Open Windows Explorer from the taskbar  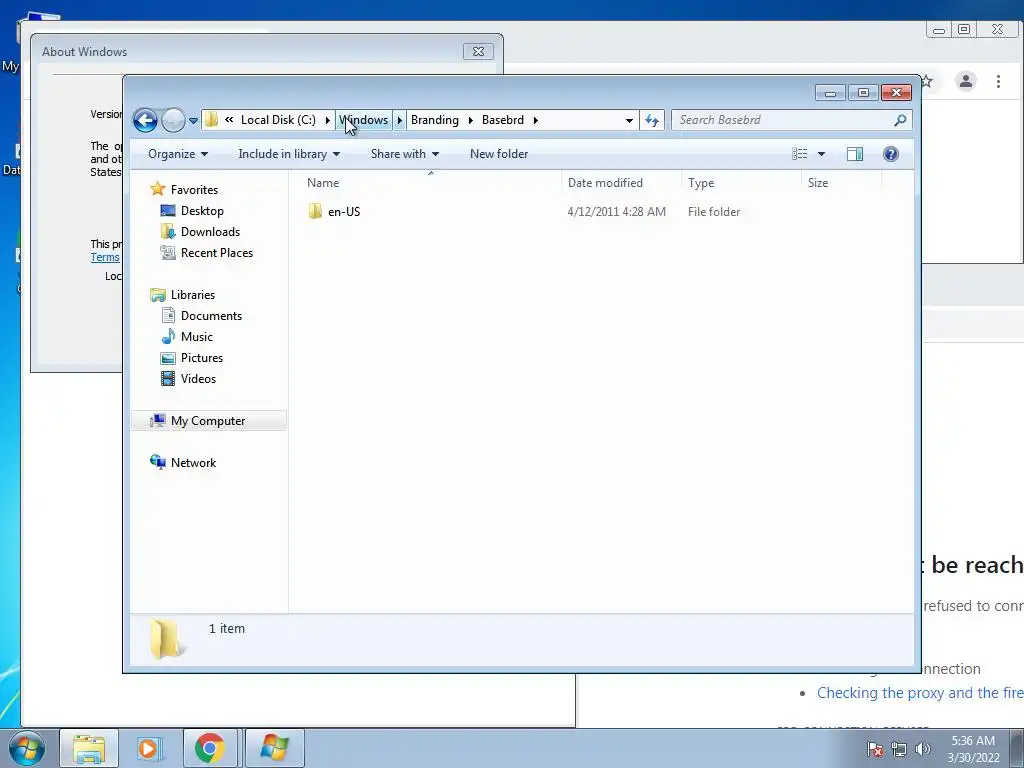click(89, 748)
